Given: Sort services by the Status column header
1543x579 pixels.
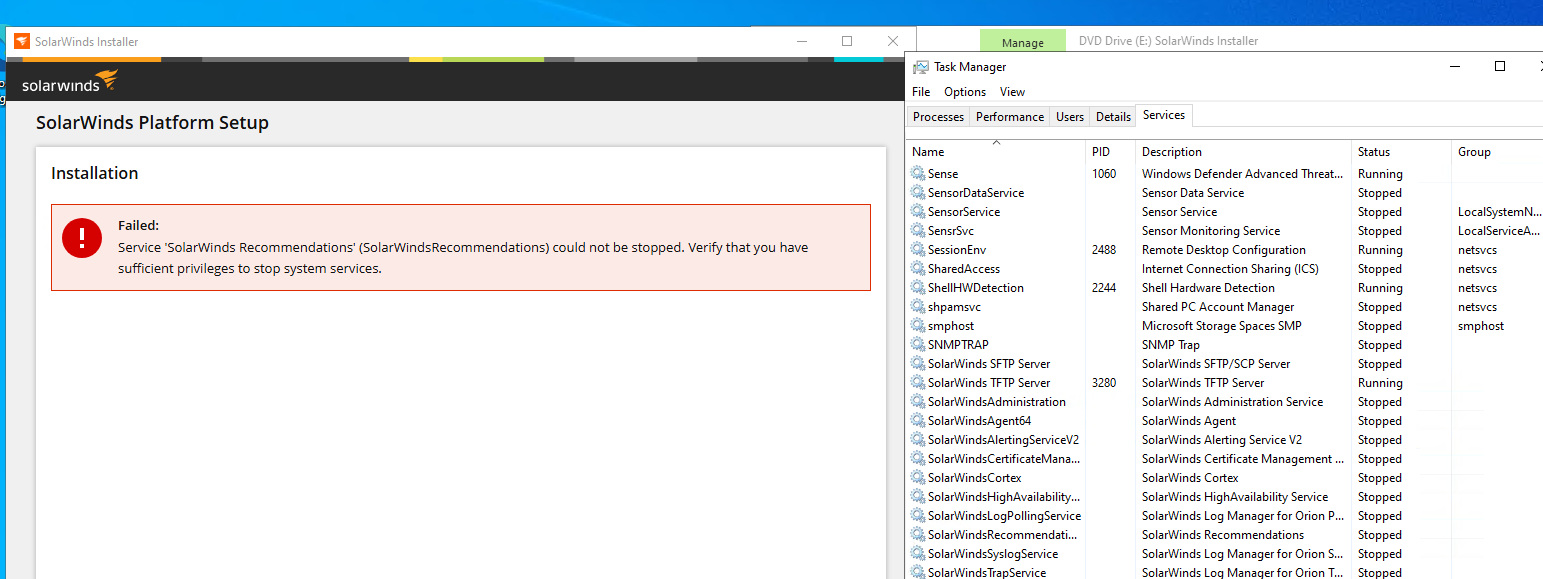Looking at the screenshot, I should tap(1402, 152).
